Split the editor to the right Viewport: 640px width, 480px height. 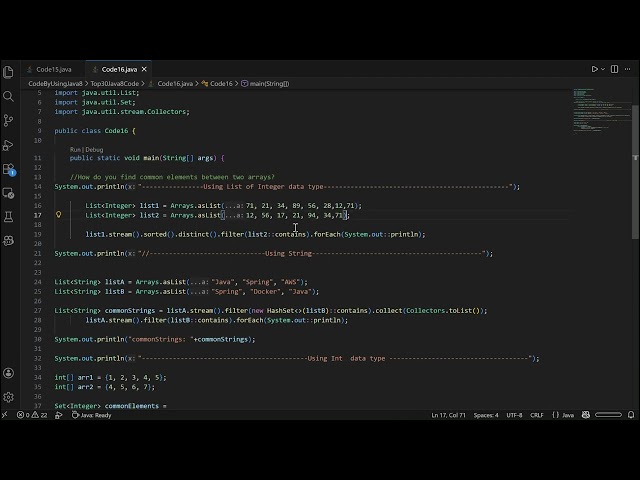click(x=614, y=69)
